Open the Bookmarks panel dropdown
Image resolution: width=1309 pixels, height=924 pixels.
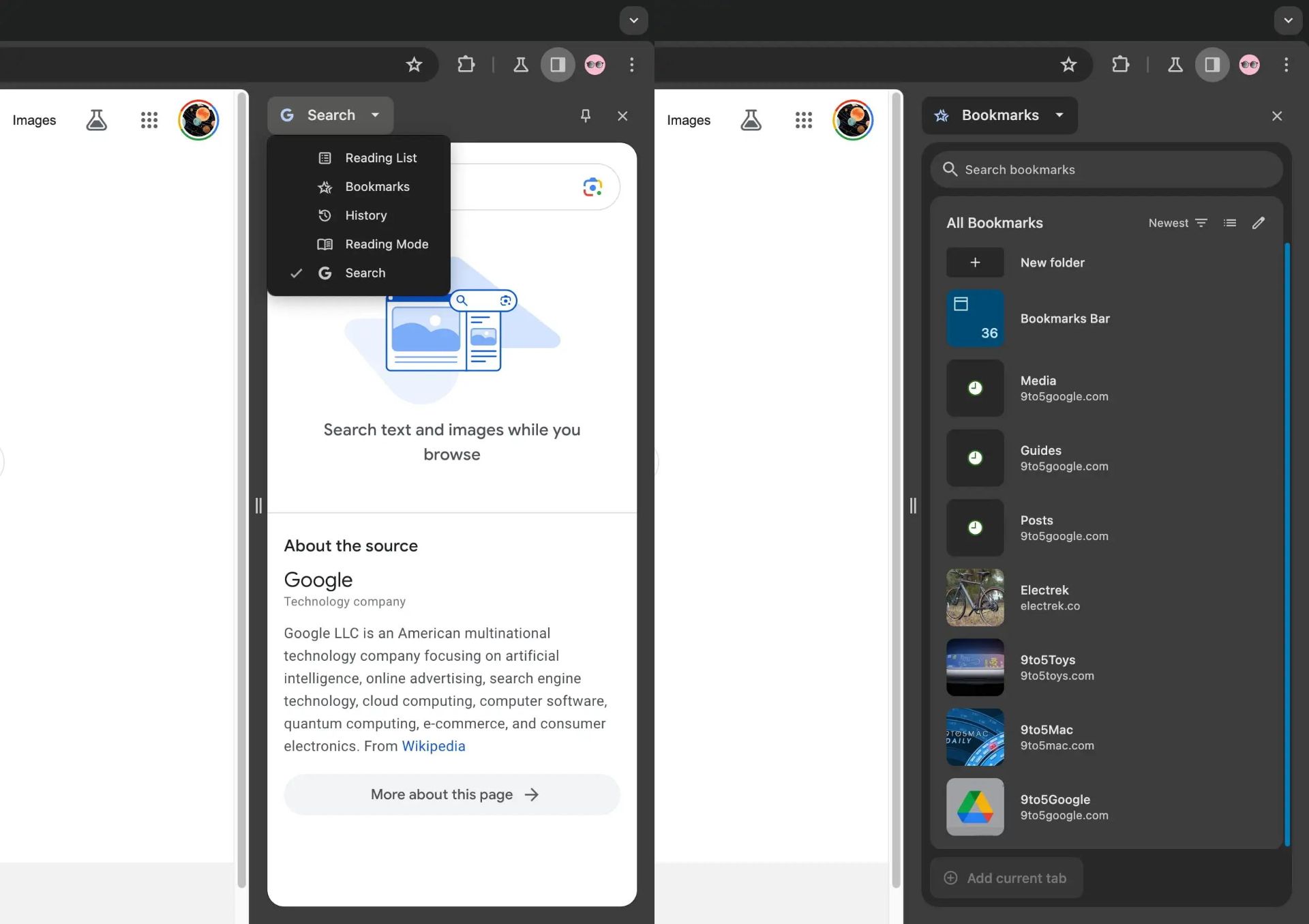(x=999, y=115)
